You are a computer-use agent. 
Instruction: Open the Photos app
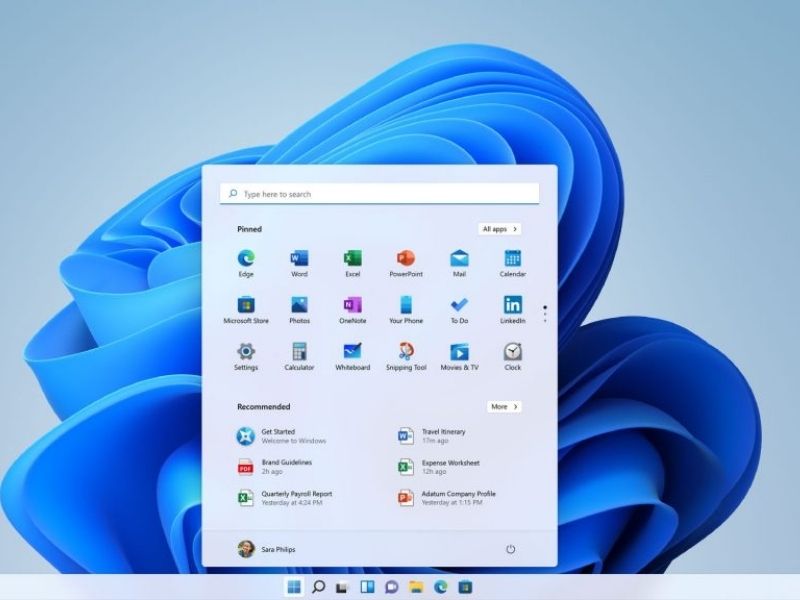coord(299,310)
